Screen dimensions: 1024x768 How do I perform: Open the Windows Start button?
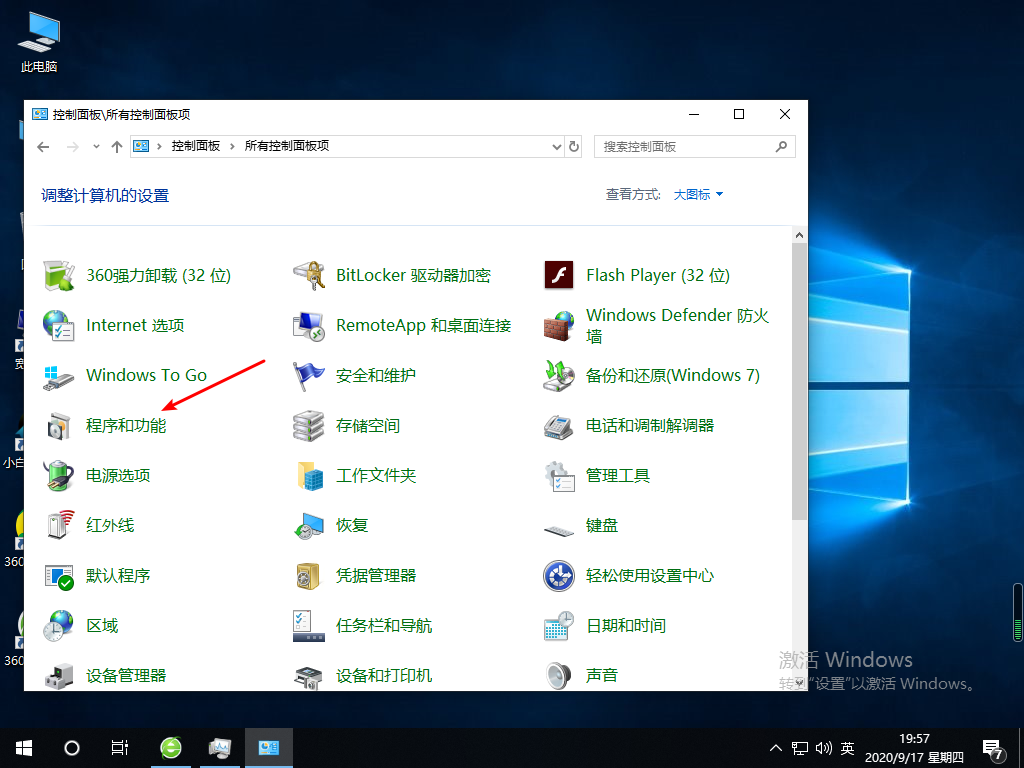[x=24, y=748]
